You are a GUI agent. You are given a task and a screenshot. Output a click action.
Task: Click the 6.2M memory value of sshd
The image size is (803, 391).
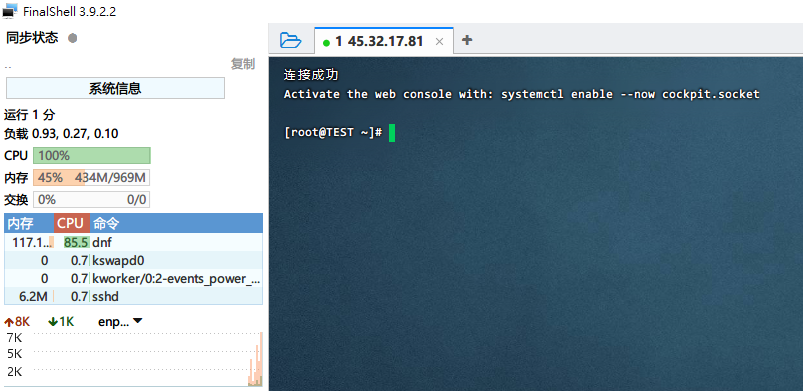pos(34,296)
